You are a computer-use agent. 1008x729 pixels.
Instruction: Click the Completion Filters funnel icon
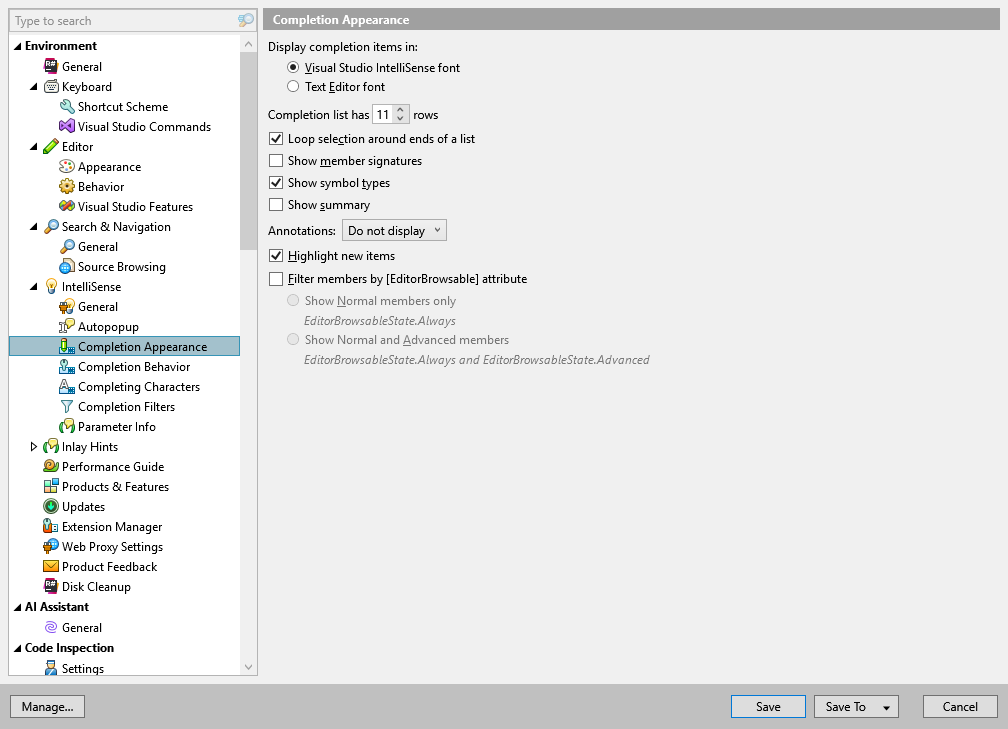[67, 406]
